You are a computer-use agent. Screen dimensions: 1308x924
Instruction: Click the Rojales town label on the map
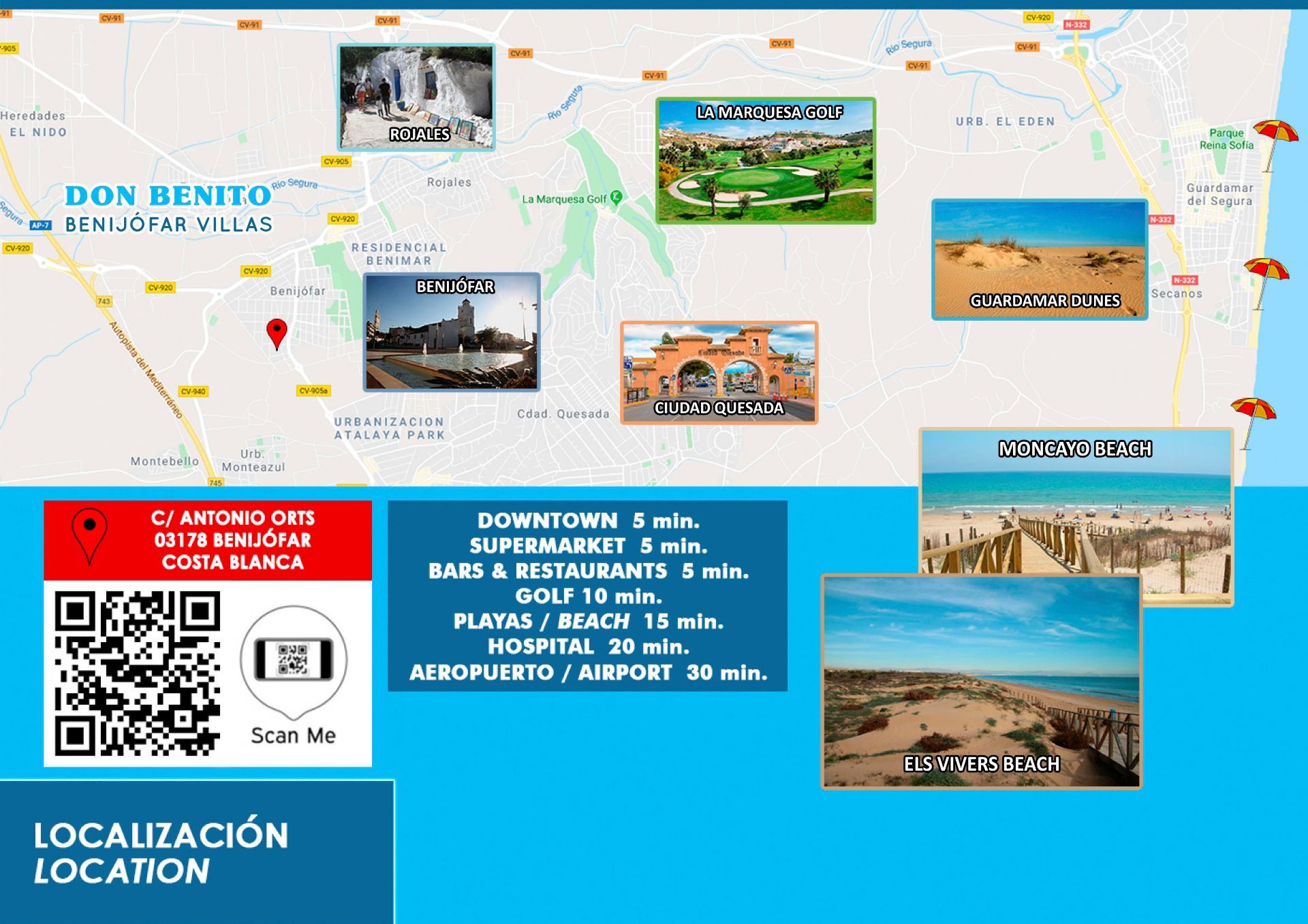click(449, 182)
